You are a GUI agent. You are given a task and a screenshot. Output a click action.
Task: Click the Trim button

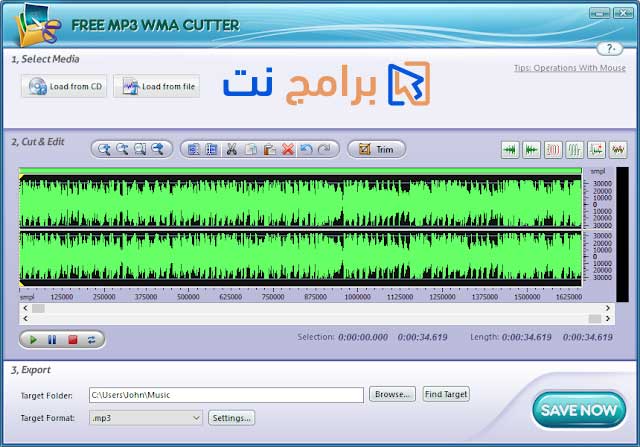(x=376, y=149)
